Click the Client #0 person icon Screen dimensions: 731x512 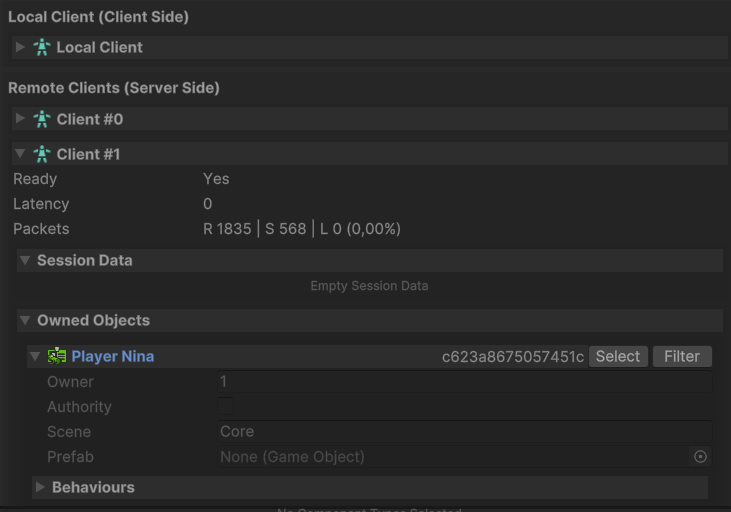(x=42, y=119)
